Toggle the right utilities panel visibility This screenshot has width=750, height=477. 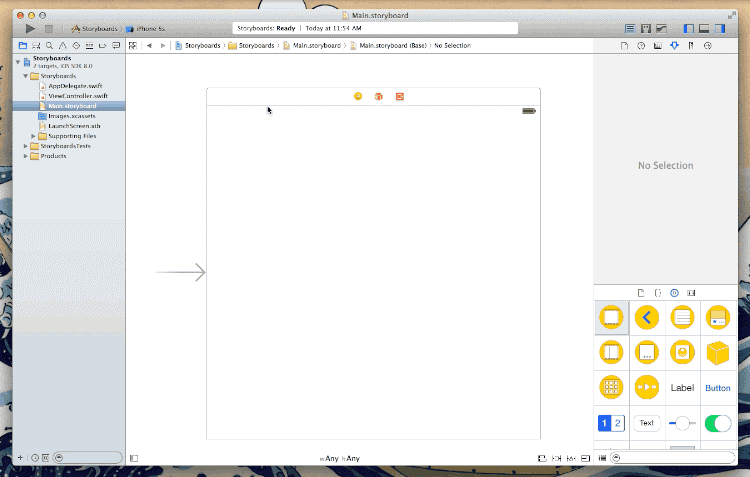[720, 29]
